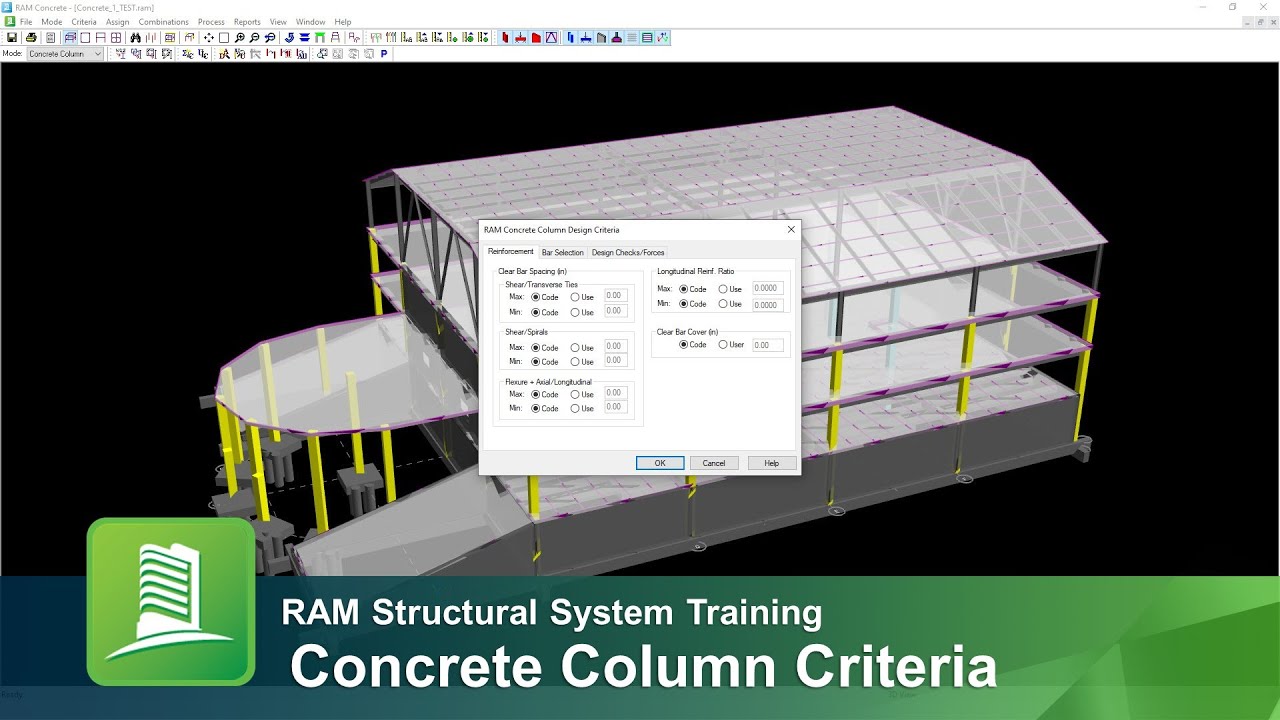Click the red-green arrows axes icon
Screen dimensions: 1280x720
662,38
